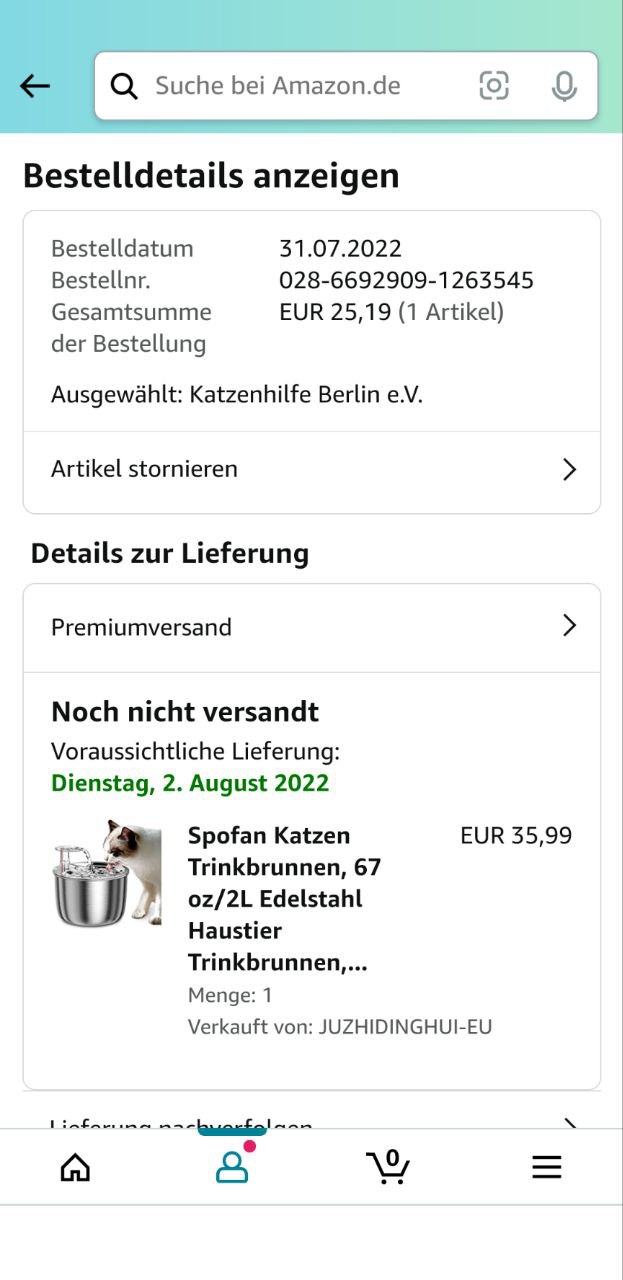This screenshot has height=1280, width=623.
Task: Tap the microphone voice search icon
Action: [564, 86]
